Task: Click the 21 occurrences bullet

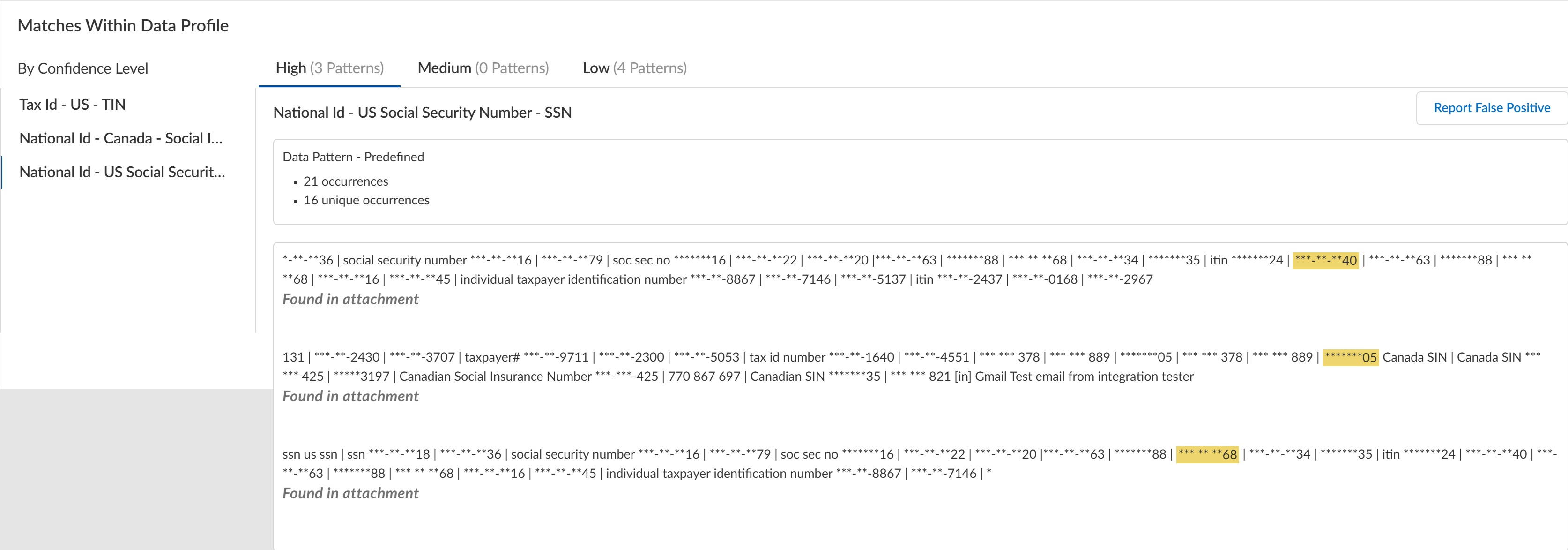Action: click(345, 181)
